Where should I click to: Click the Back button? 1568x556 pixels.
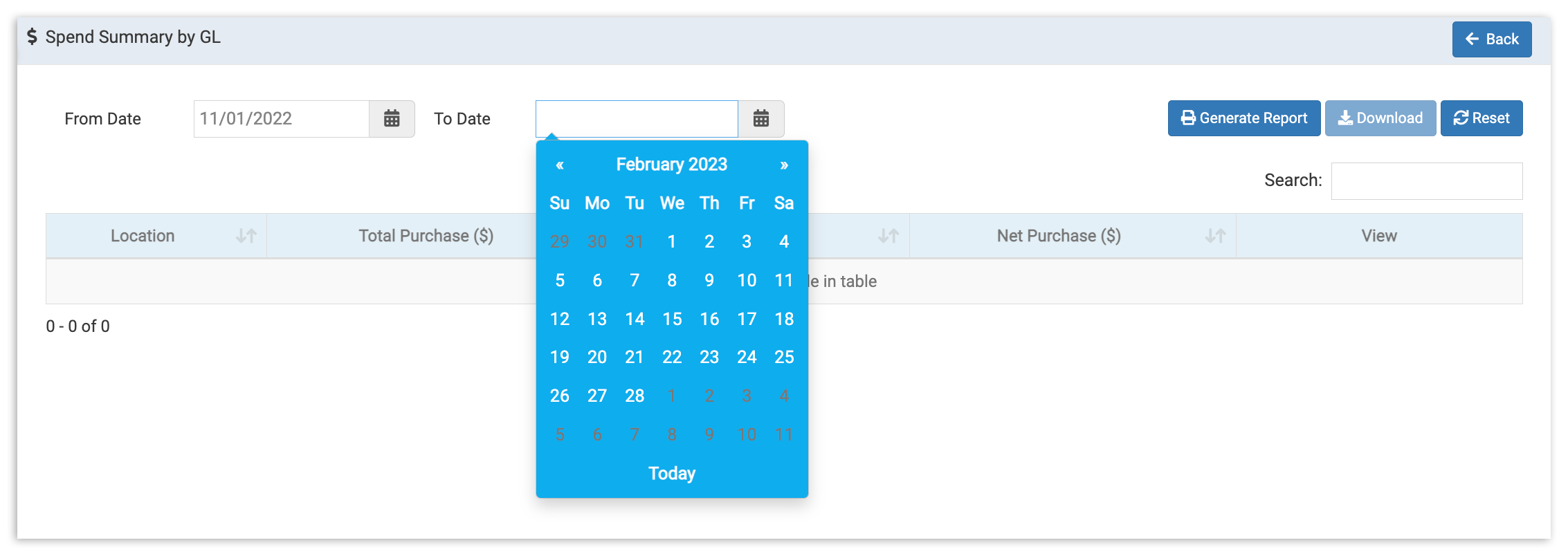pos(1492,39)
